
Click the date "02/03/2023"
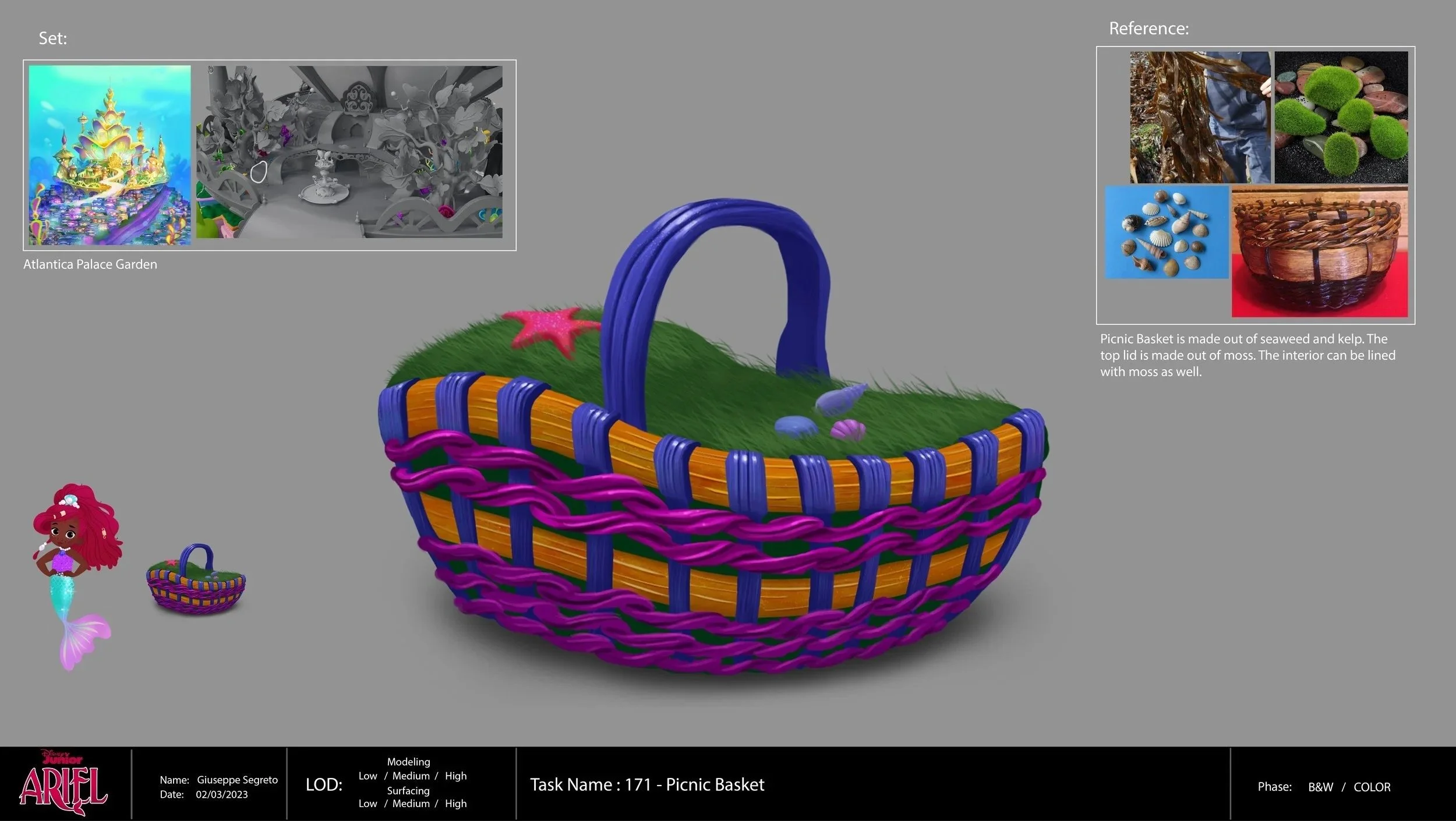click(x=221, y=794)
